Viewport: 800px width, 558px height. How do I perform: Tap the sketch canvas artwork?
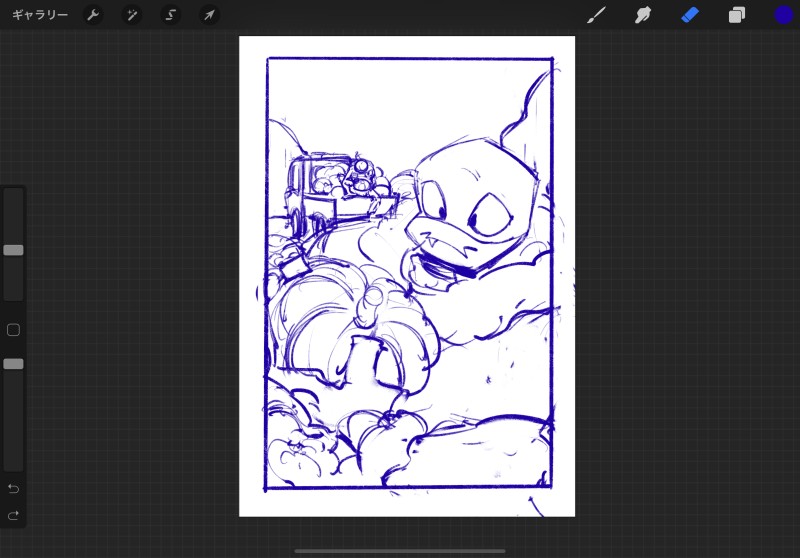pyautogui.click(x=407, y=276)
